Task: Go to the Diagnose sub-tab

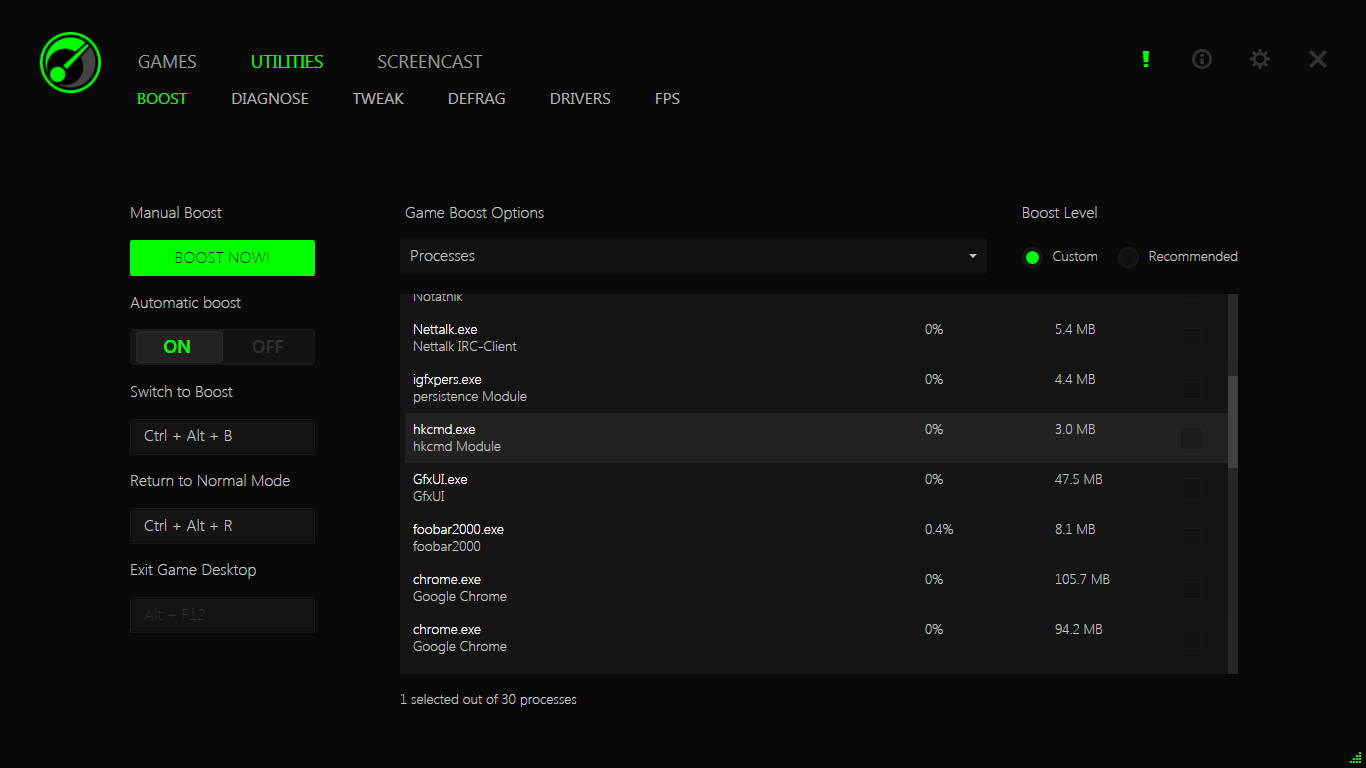Action: click(270, 99)
